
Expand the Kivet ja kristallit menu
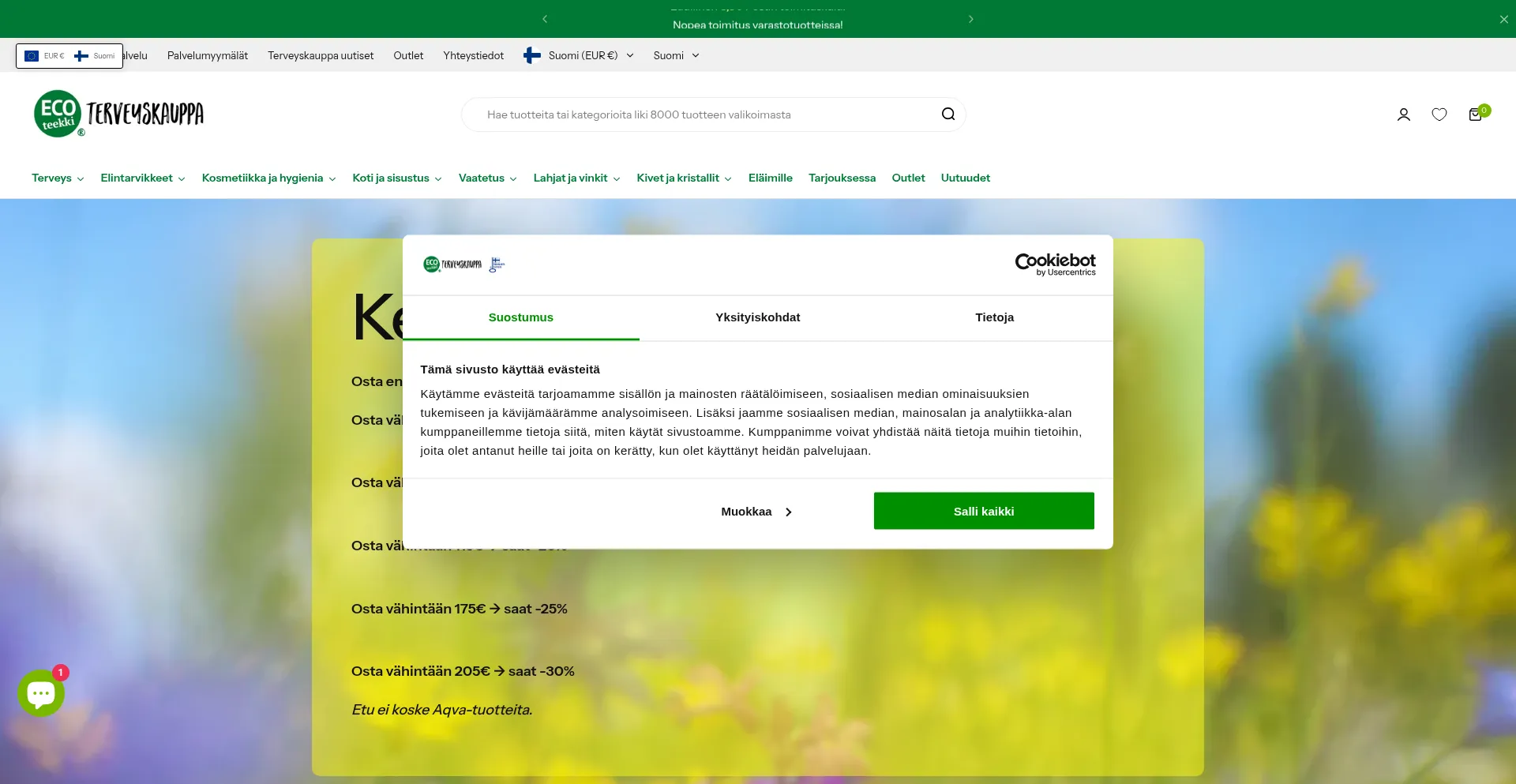[684, 178]
